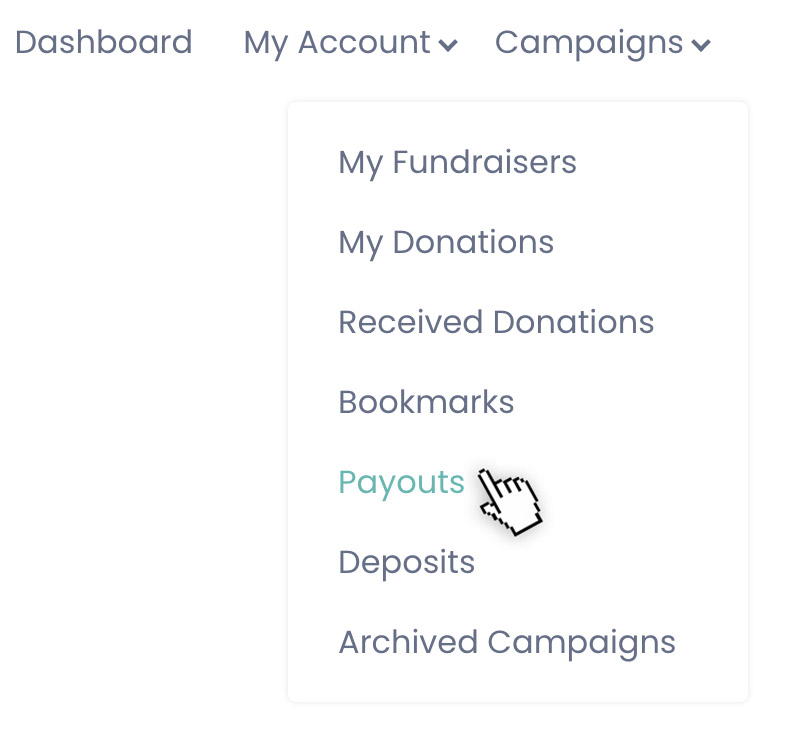The height and width of the screenshot is (738, 790).
Task: Expand the Campaigns dropdown menu
Action: coord(603,44)
